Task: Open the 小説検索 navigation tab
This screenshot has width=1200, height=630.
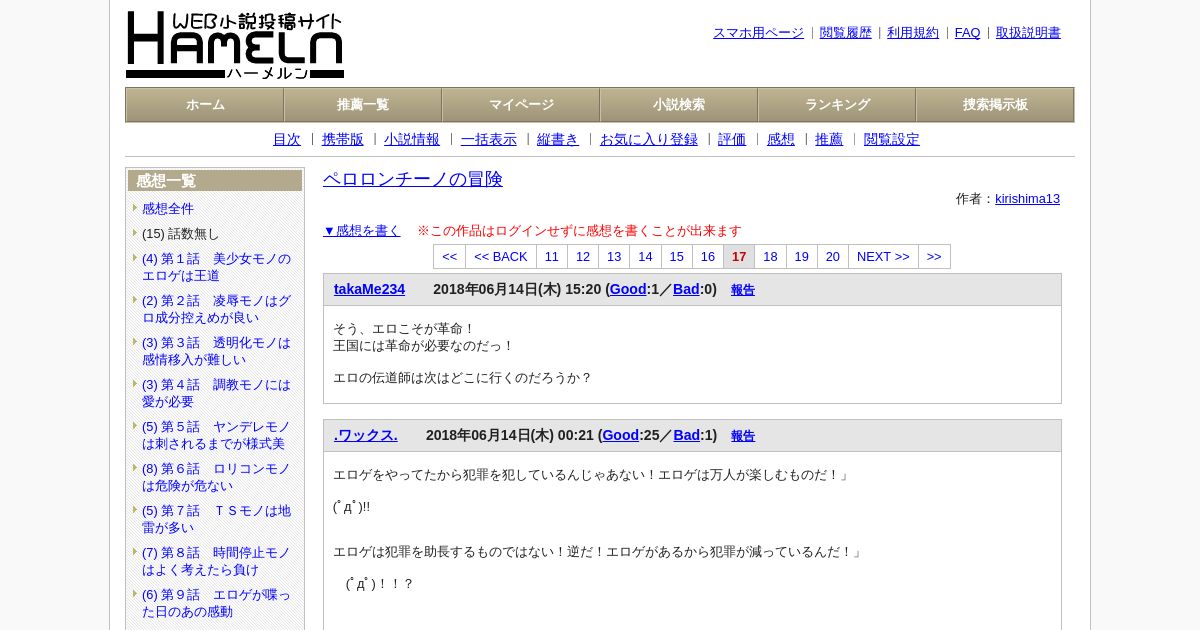Action: [x=679, y=105]
